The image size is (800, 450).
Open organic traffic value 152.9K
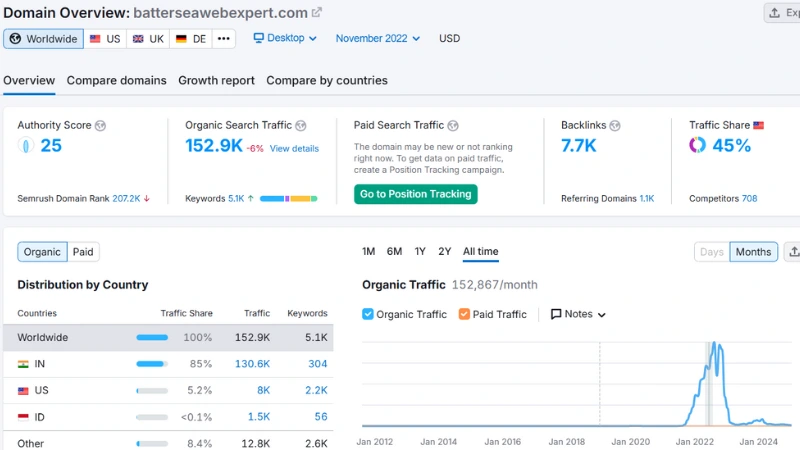click(214, 146)
